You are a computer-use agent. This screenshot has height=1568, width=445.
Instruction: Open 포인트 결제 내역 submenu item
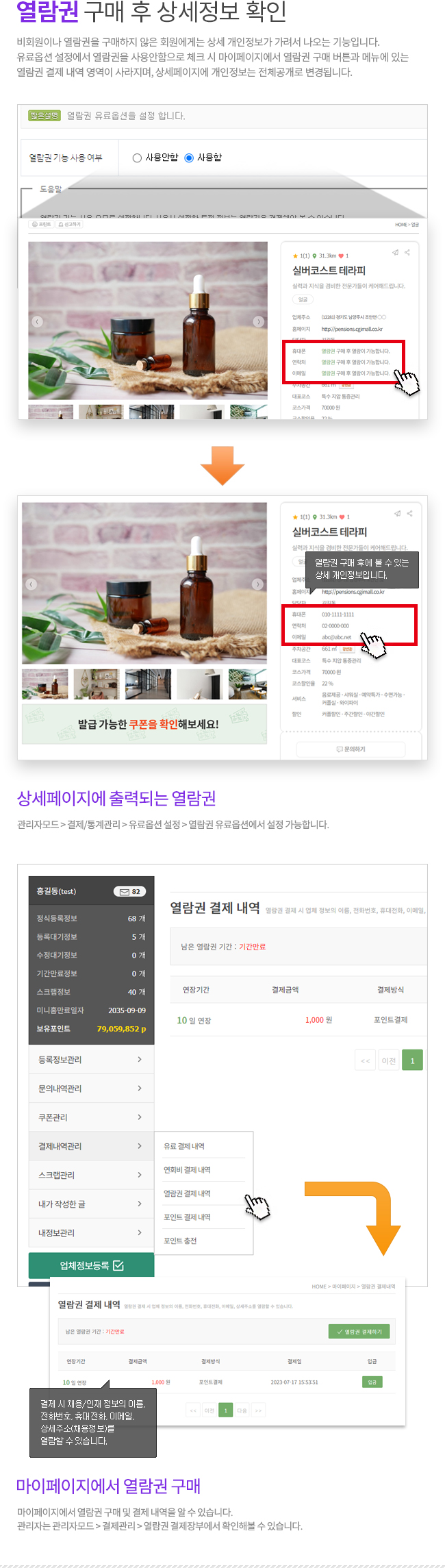187,1217
